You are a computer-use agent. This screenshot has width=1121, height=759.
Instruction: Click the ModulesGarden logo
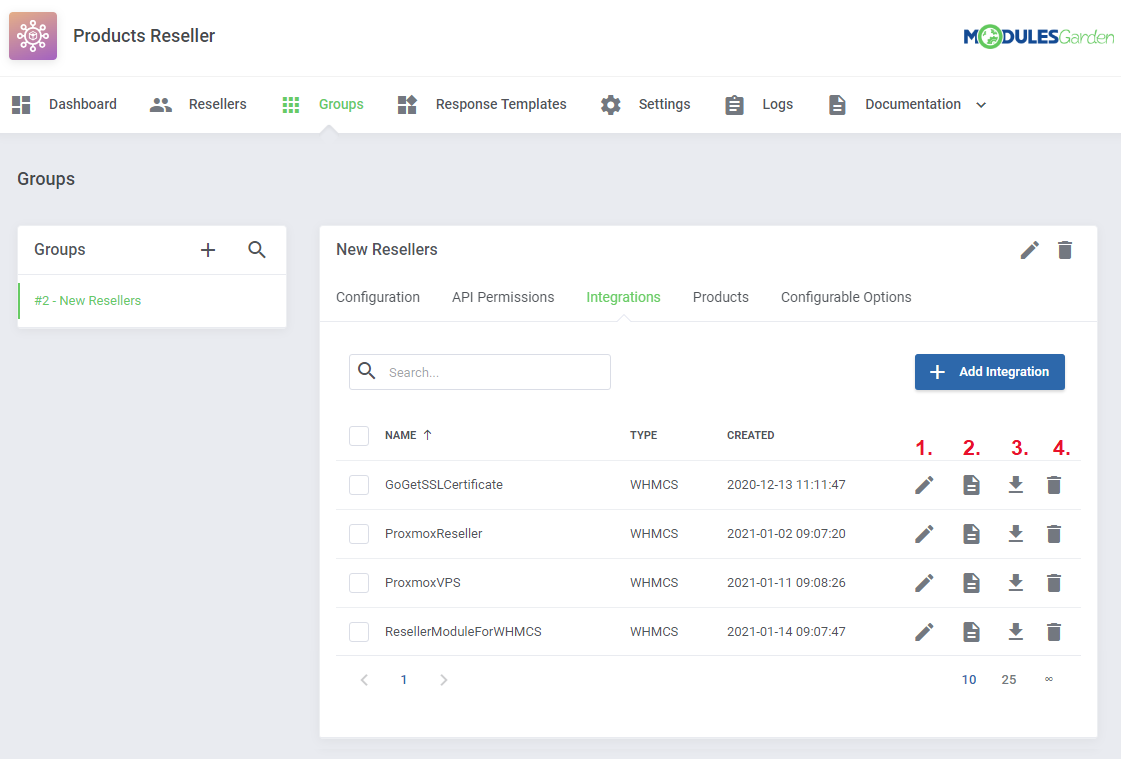coord(1038,36)
